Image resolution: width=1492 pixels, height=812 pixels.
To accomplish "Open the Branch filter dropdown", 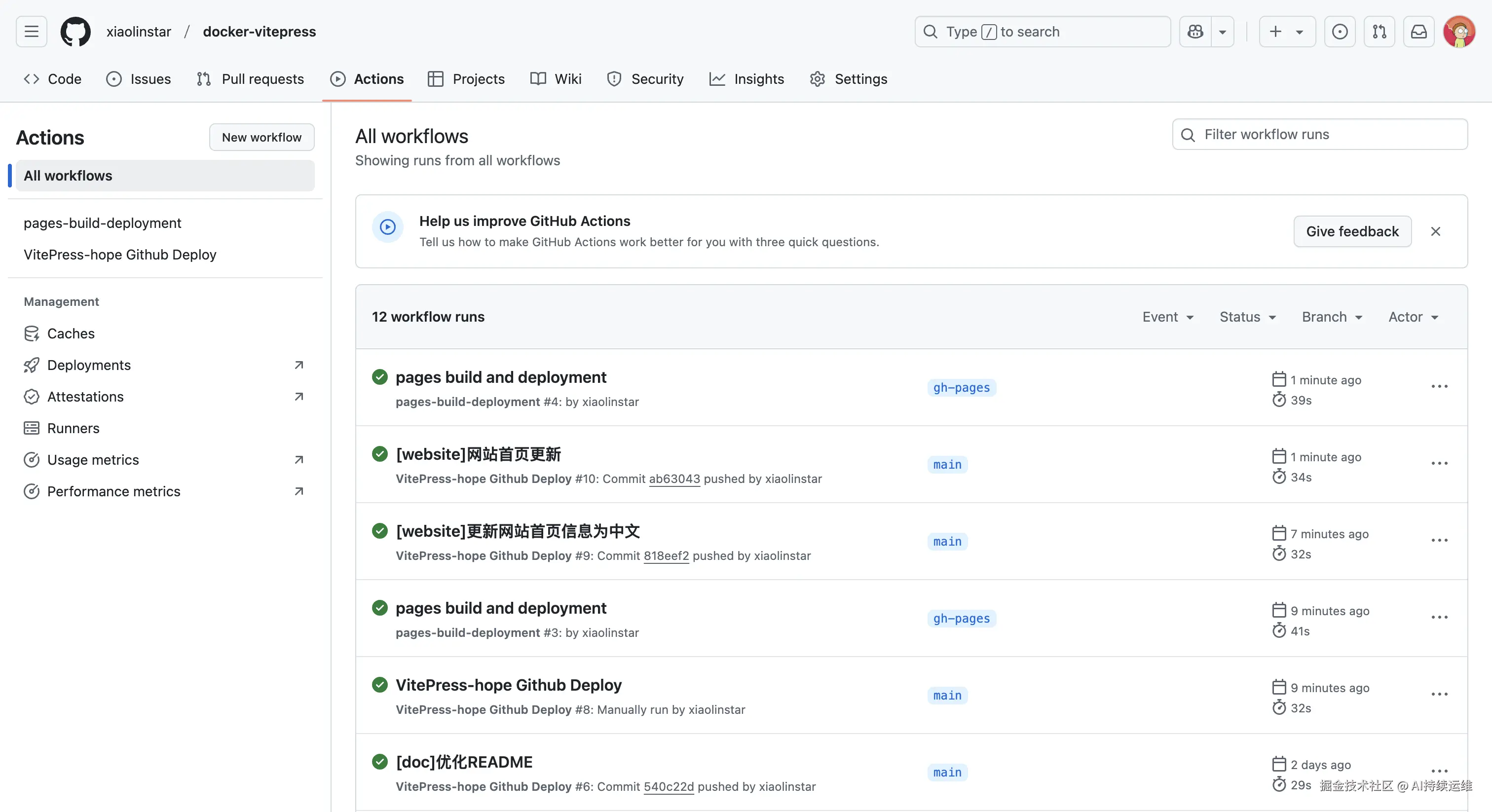I will (1332, 316).
